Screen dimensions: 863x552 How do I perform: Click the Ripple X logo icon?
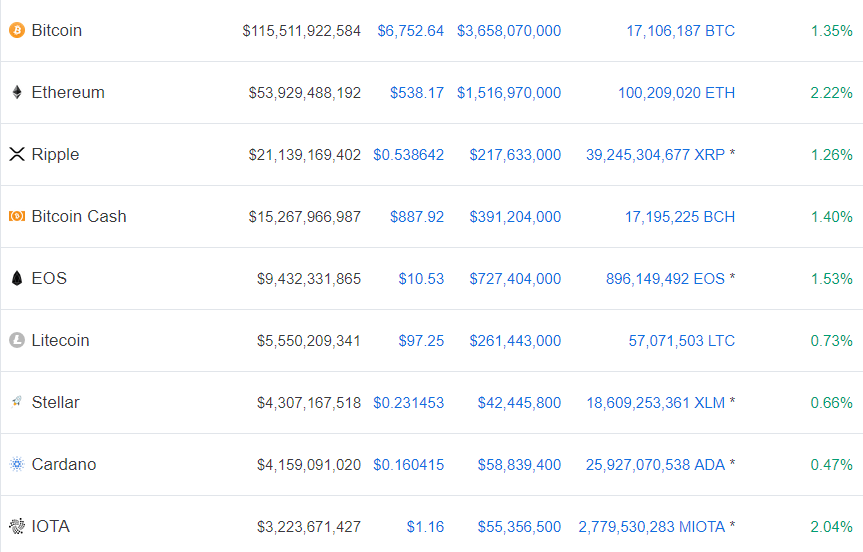click(17, 155)
